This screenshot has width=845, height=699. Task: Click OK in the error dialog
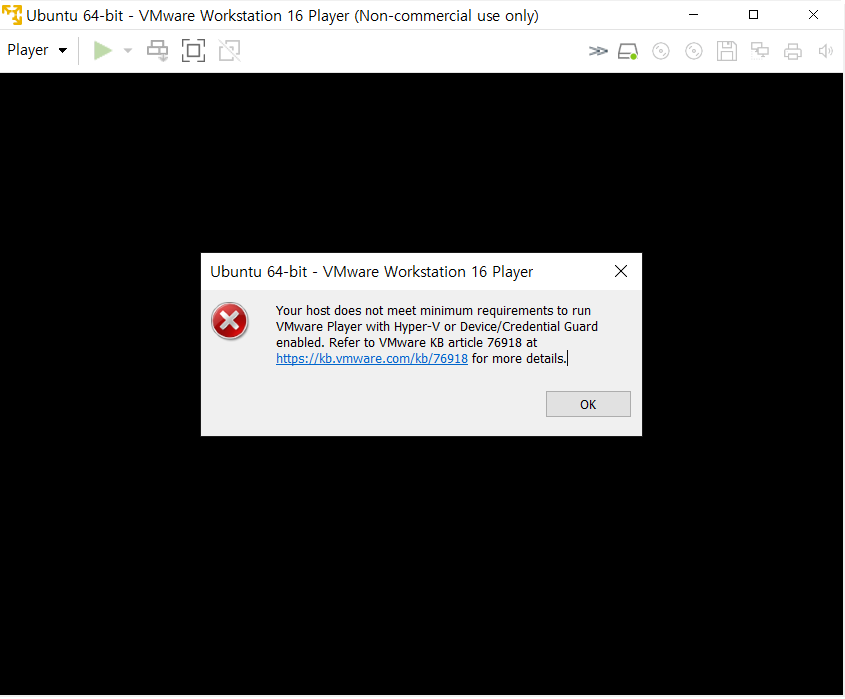pos(588,404)
